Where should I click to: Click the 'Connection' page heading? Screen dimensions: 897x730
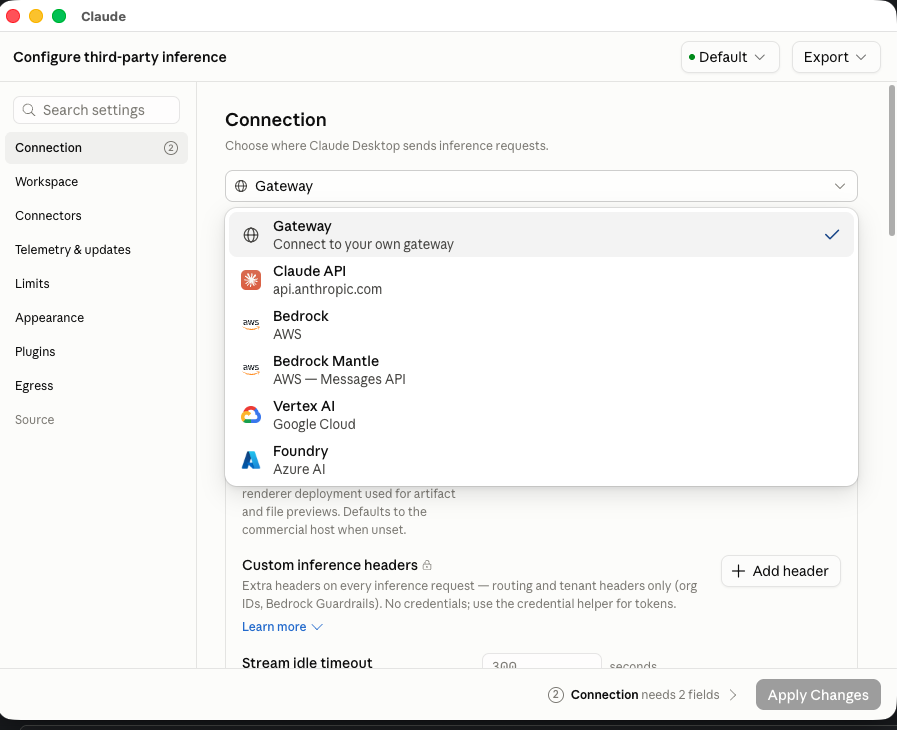[x=276, y=120]
